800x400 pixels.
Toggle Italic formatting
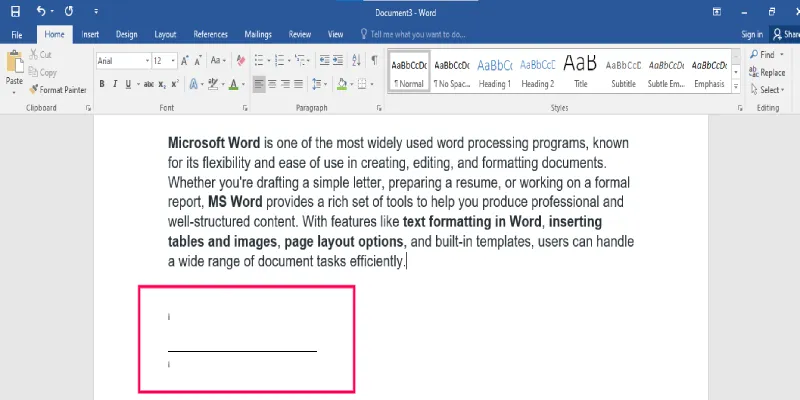click(x=115, y=84)
